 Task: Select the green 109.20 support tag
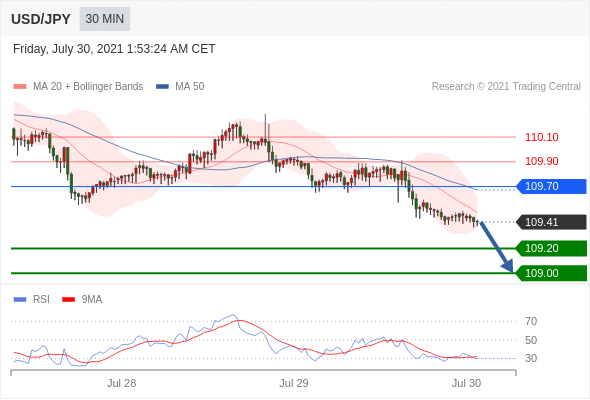pos(551,248)
